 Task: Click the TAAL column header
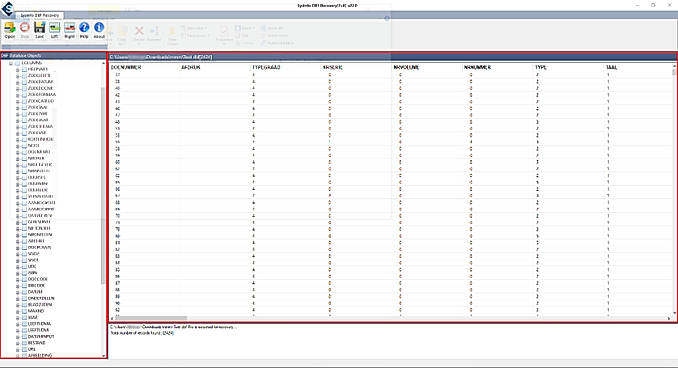(x=611, y=67)
